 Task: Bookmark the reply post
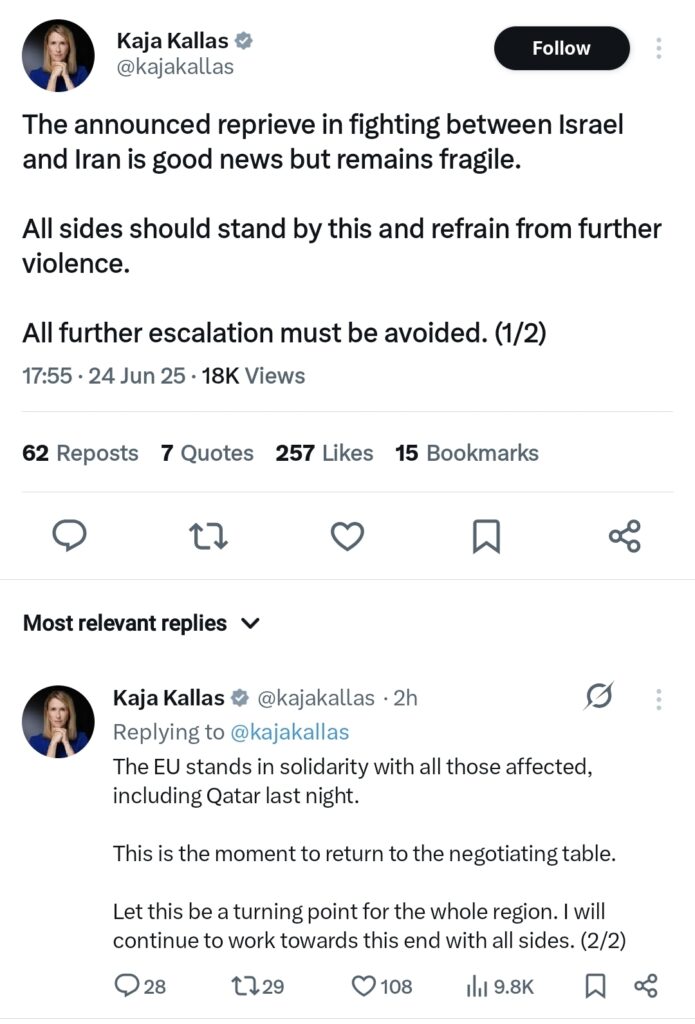pyautogui.click(x=594, y=985)
